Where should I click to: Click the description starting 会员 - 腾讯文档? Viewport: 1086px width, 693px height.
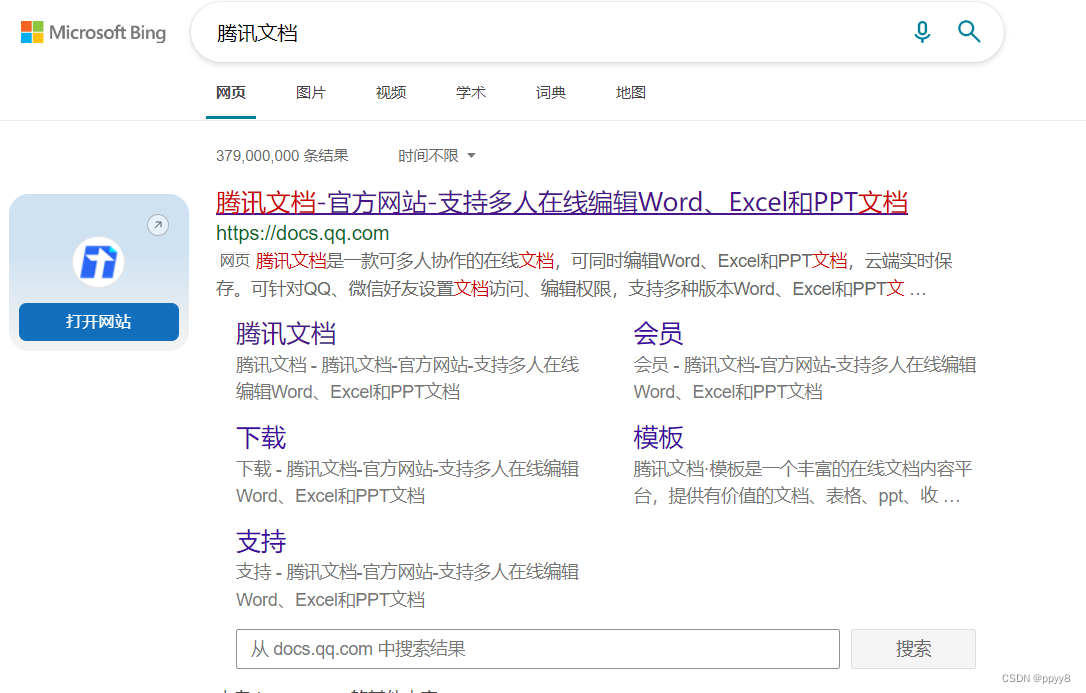(x=805, y=378)
